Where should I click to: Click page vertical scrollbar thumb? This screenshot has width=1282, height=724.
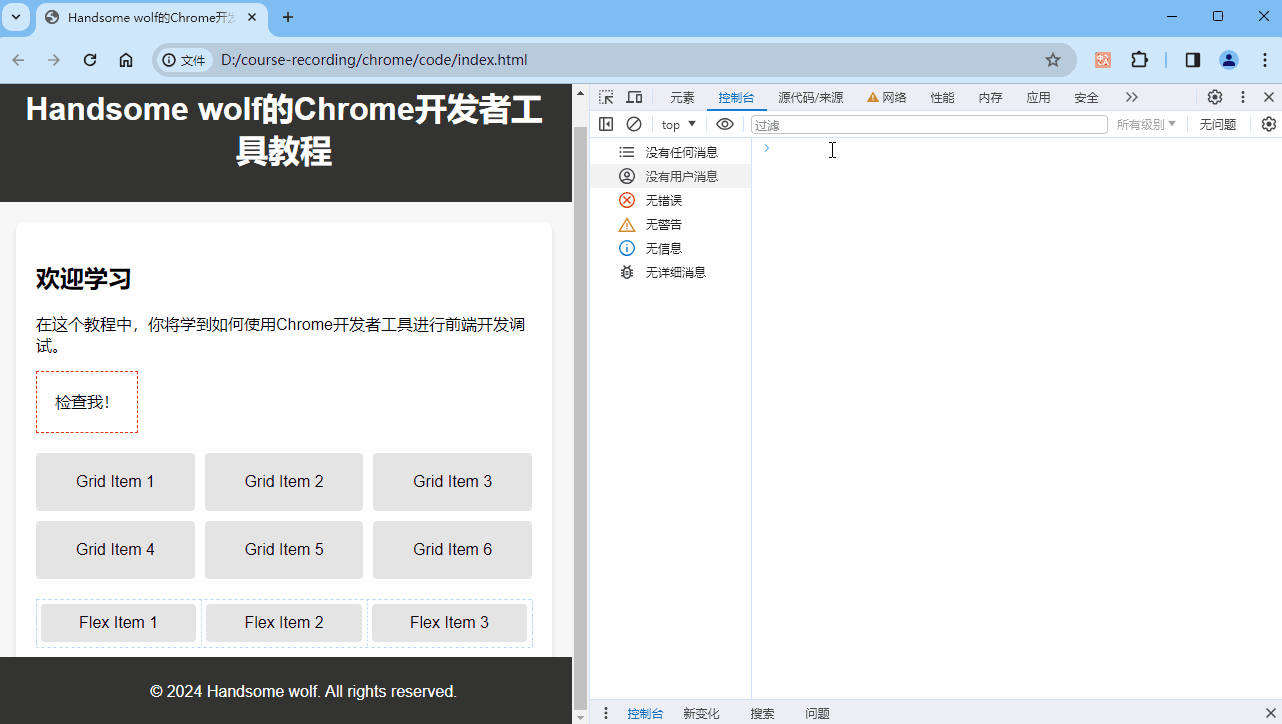[580, 417]
